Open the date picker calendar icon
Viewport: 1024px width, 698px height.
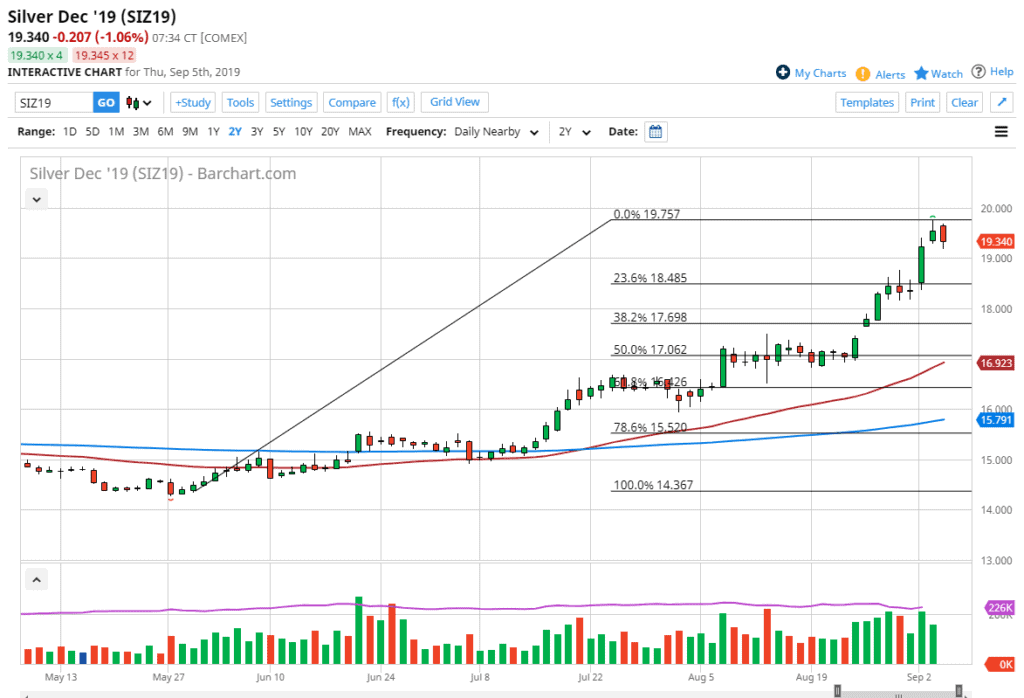(x=655, y=132)
